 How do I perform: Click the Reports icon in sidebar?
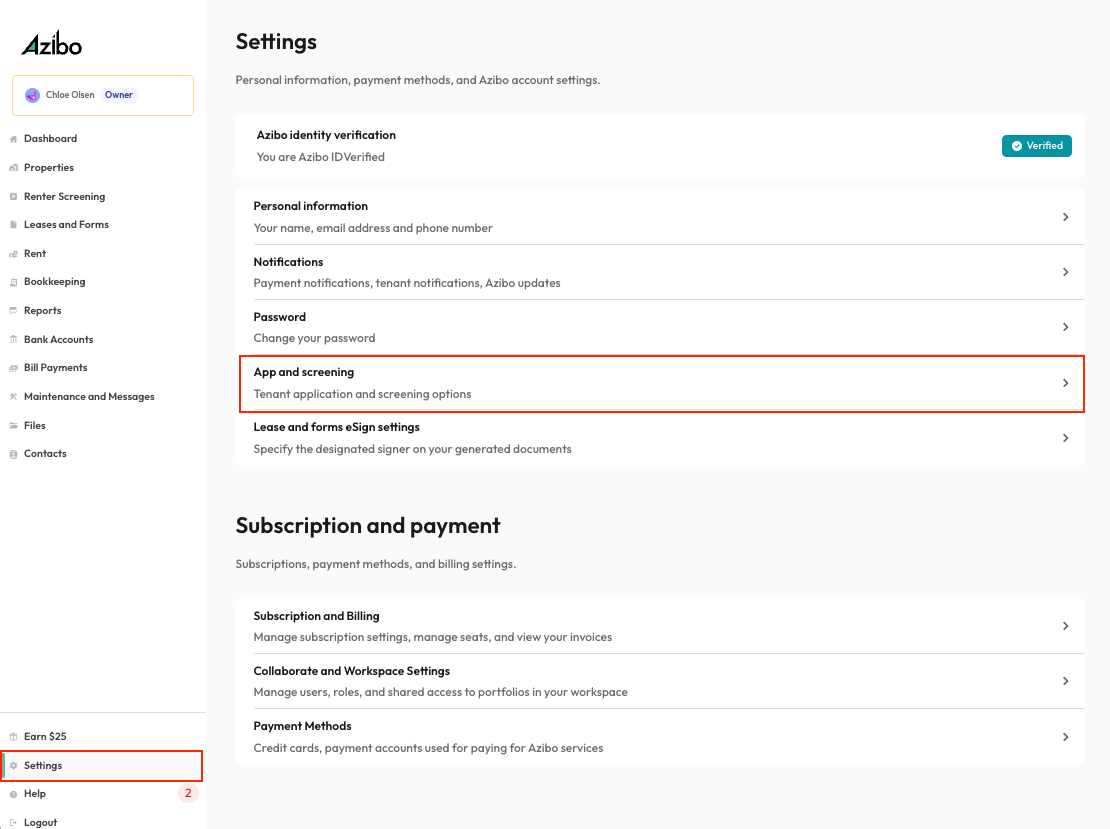click(13, 311)
